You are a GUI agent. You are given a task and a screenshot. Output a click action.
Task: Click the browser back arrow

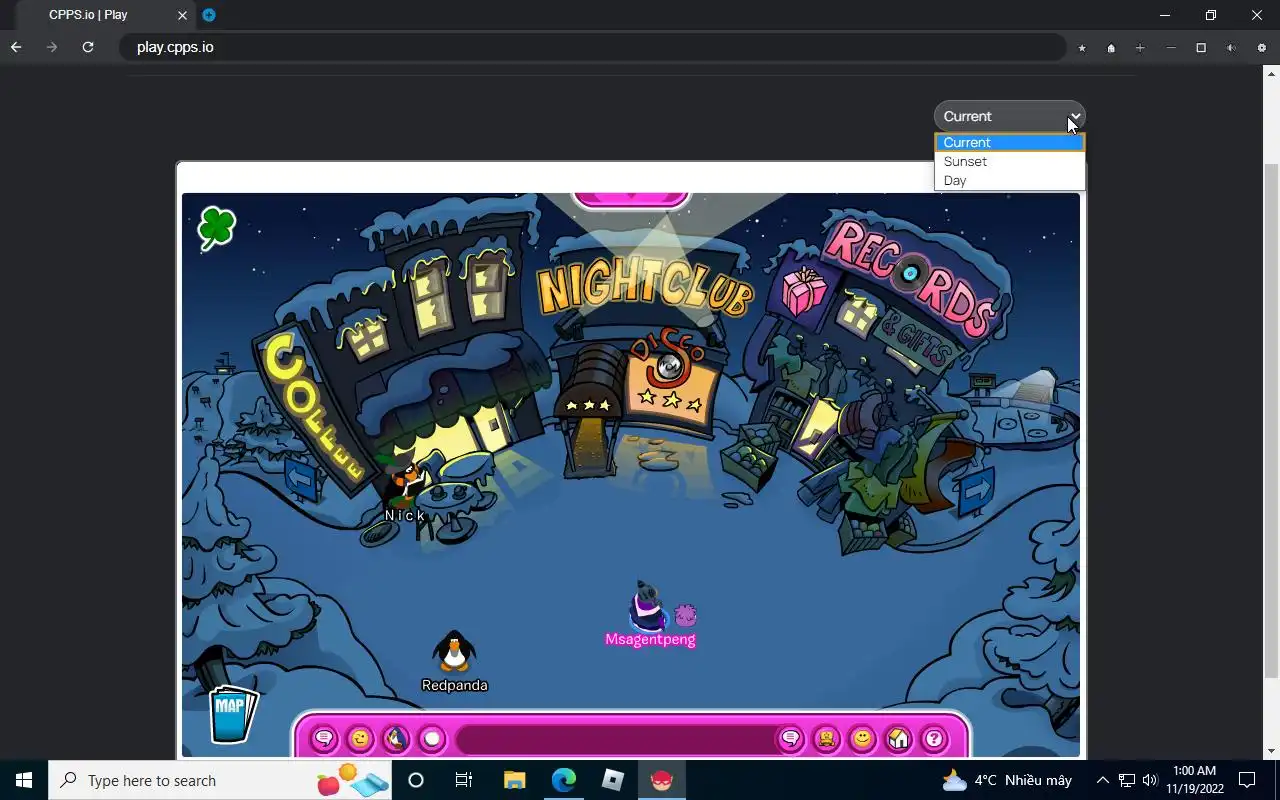point(16,47)
